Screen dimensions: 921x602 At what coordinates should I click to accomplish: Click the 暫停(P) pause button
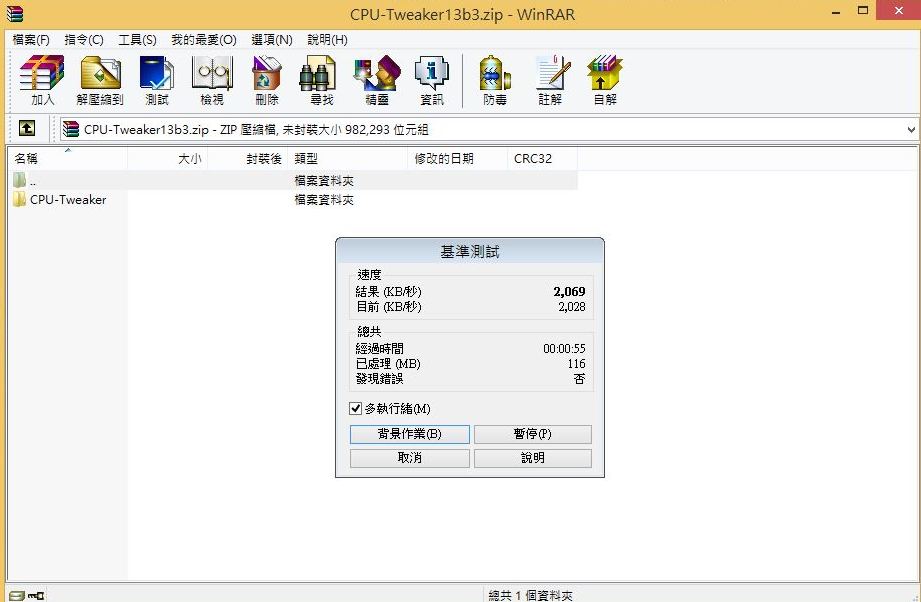[533, 434]
